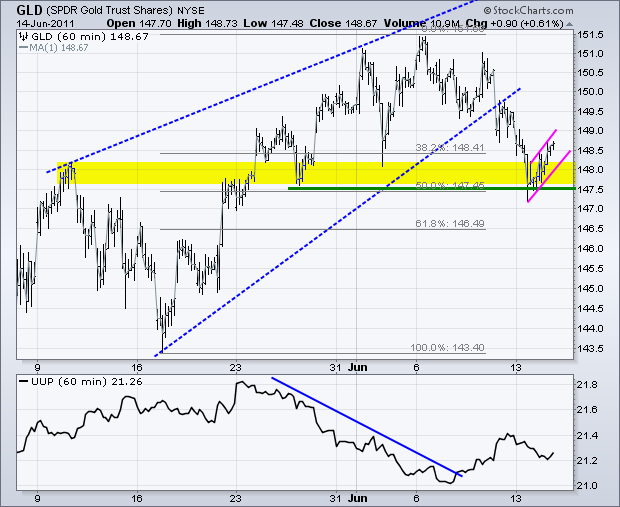The width and height of the screenshot is (620, 507).
Task: Click the 151.5 price axis label
Action: tap(590, 35)
